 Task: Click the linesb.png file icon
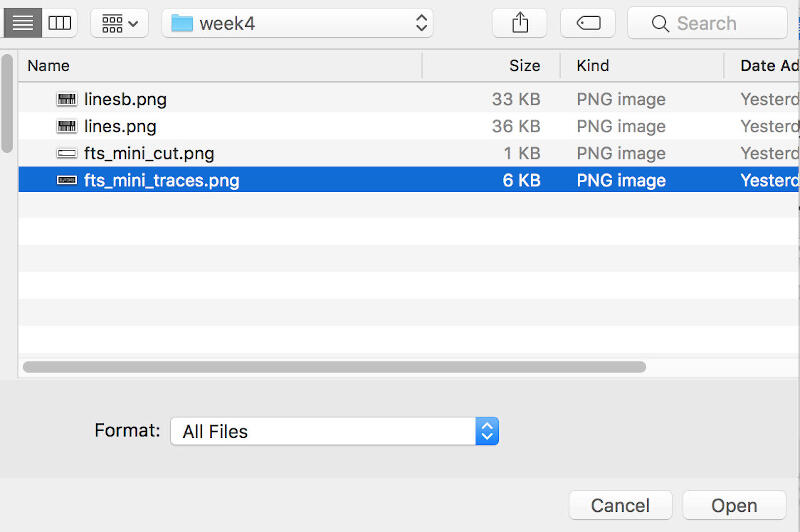67,100
